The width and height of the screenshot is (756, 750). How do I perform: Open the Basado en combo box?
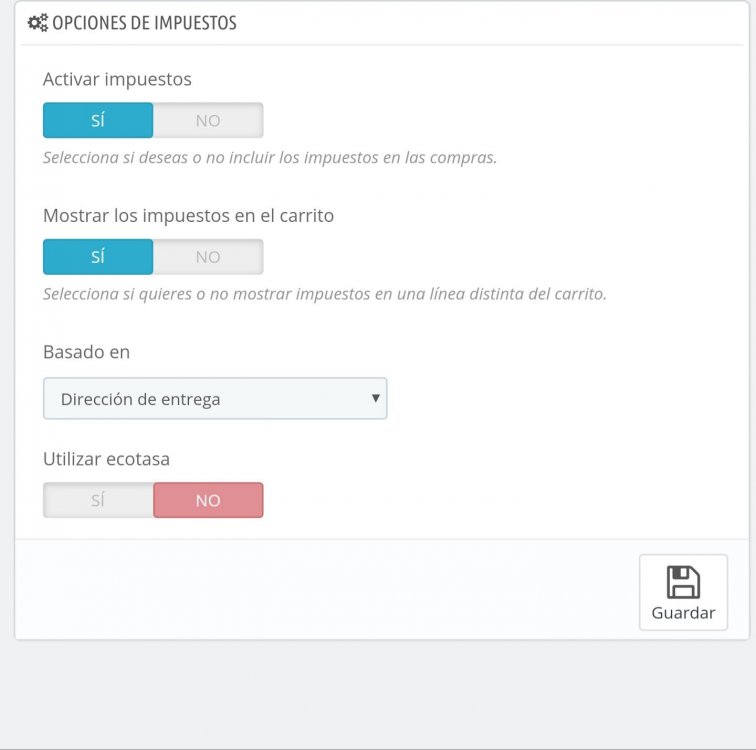coord(215,399)
